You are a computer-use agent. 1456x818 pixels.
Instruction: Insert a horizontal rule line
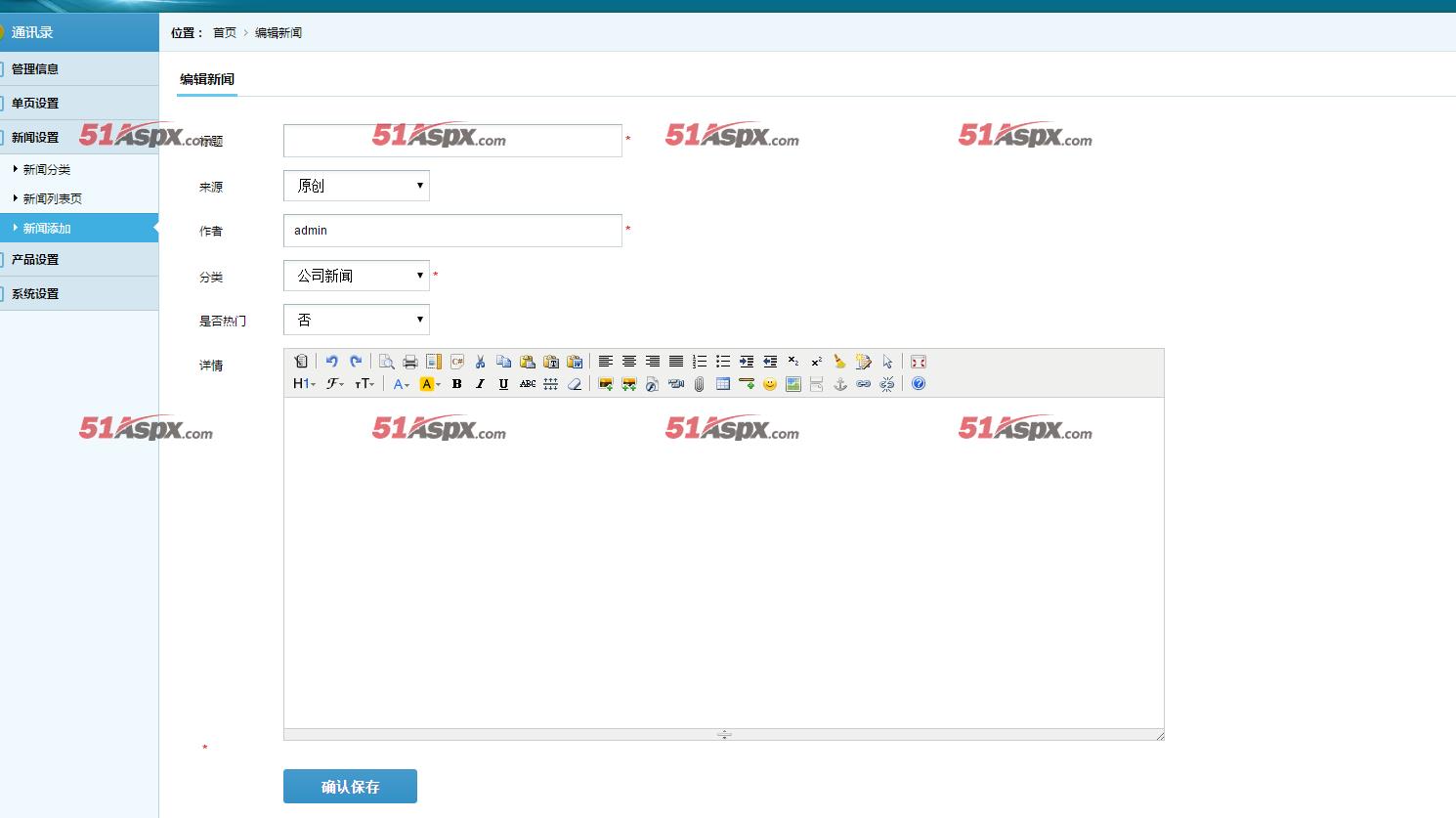point(747,384)
